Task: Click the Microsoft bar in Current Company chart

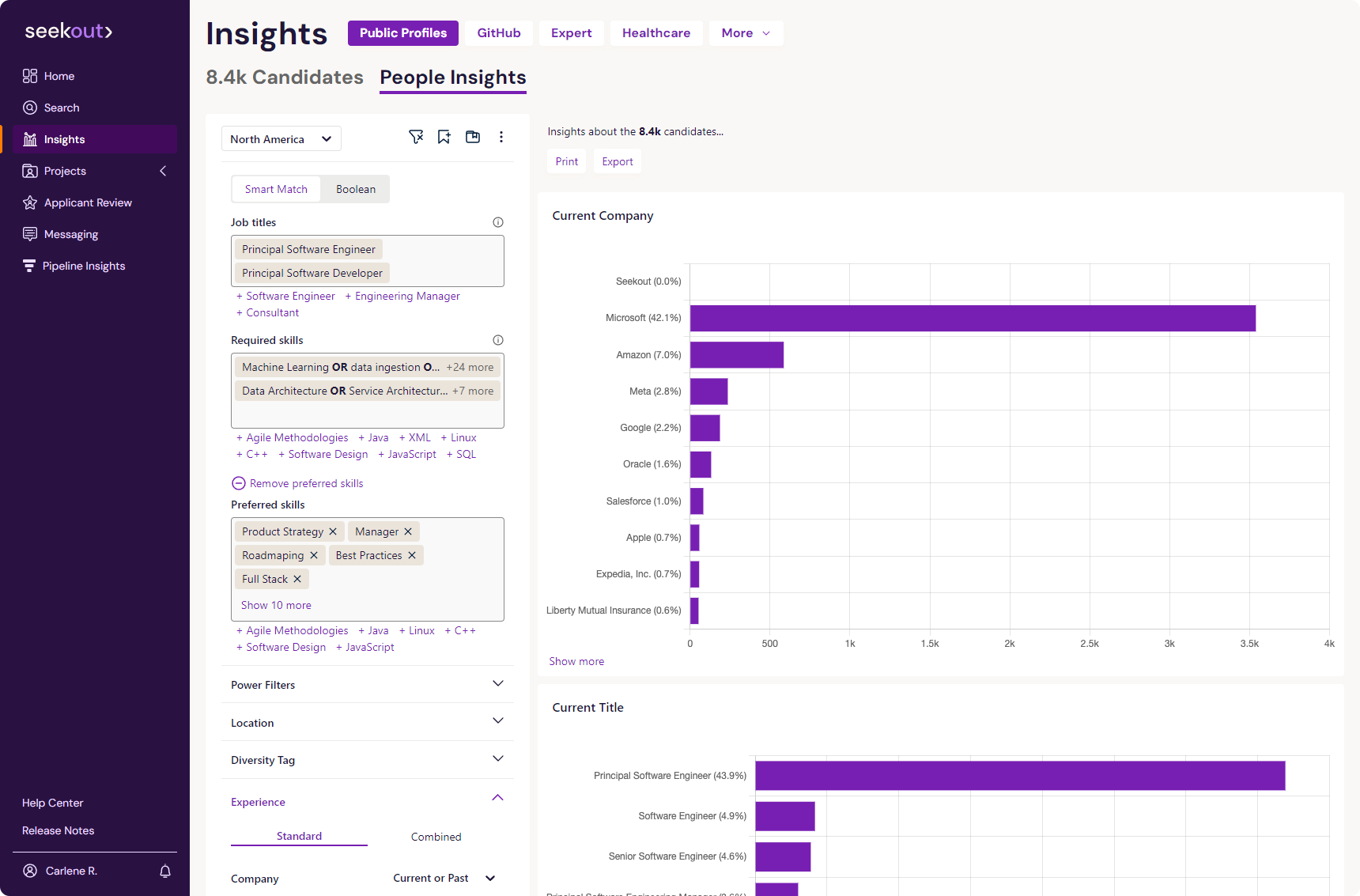Action: [973, 318]
